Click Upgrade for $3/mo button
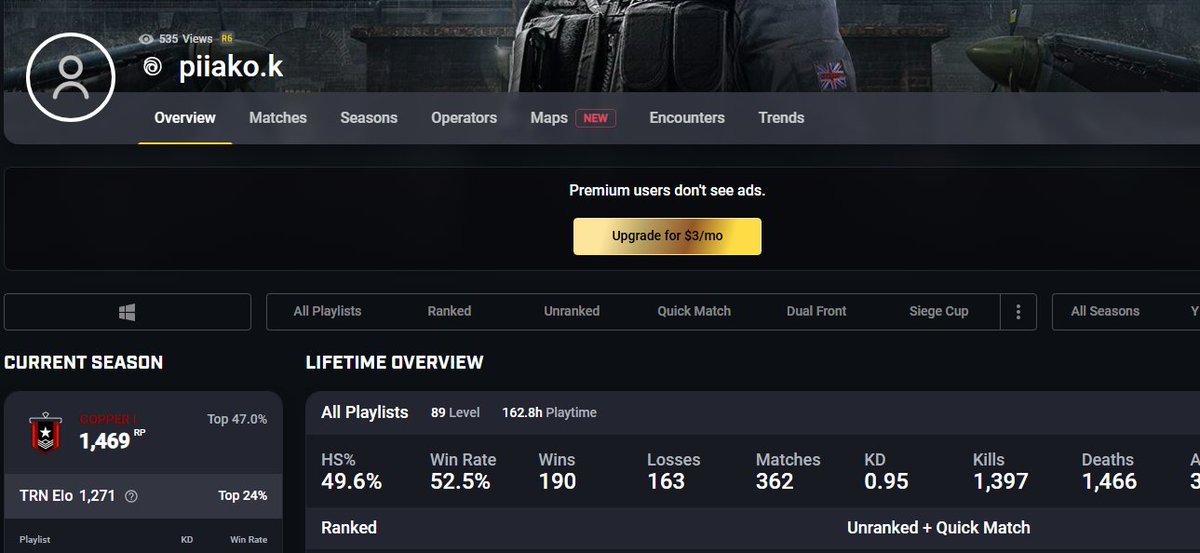This screenshot has height=553, width=1200. point(667,237)
